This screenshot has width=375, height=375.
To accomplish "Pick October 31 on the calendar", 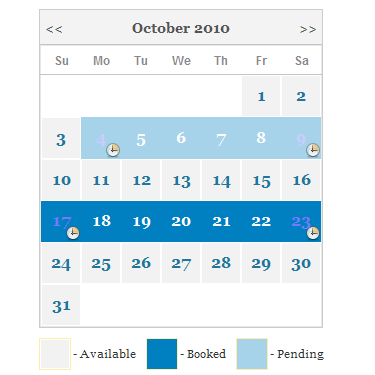I will (61, 305).
